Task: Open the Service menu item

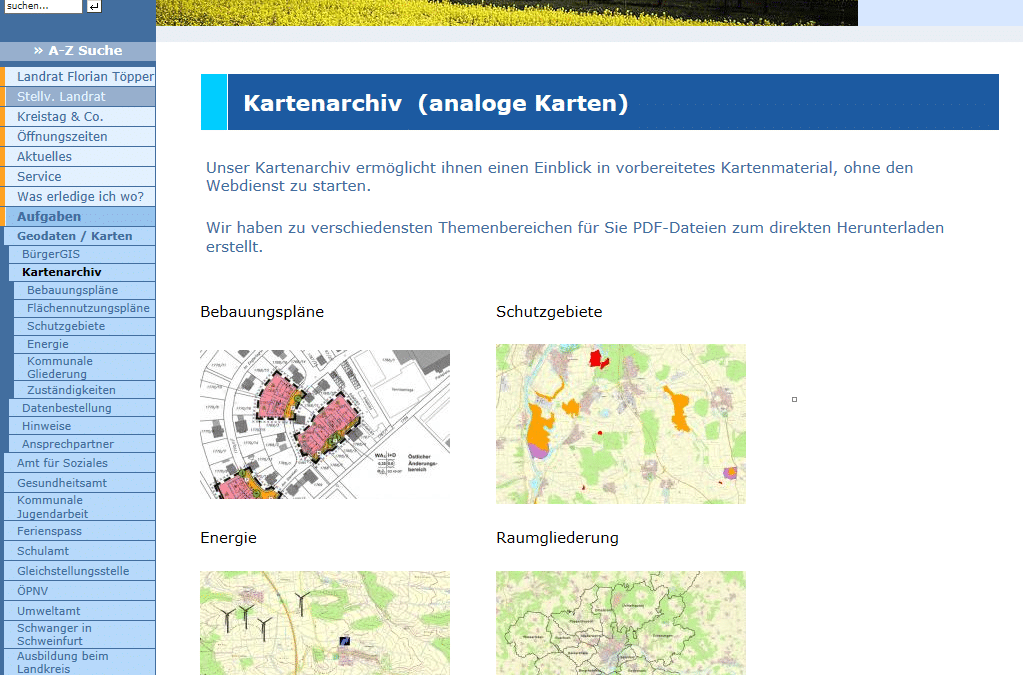Action: (80, 177)
